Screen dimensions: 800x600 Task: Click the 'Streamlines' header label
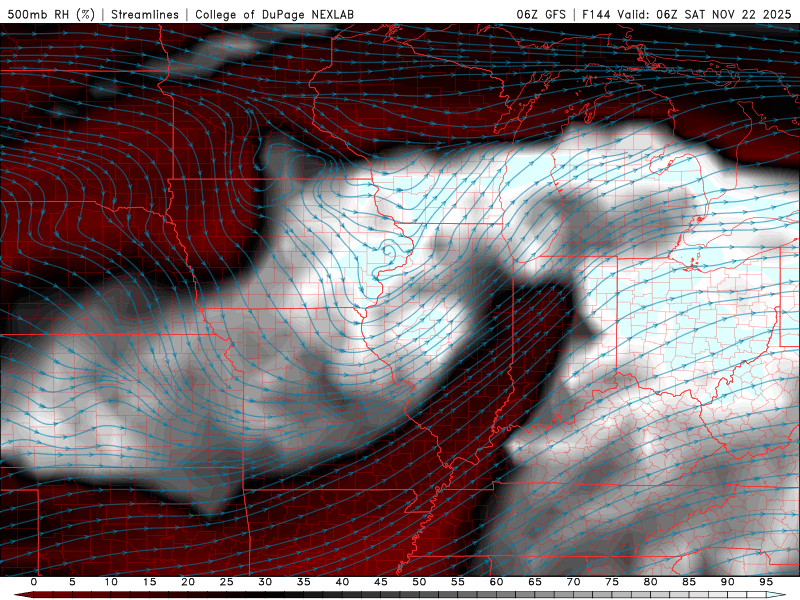[x=145, y=14]
